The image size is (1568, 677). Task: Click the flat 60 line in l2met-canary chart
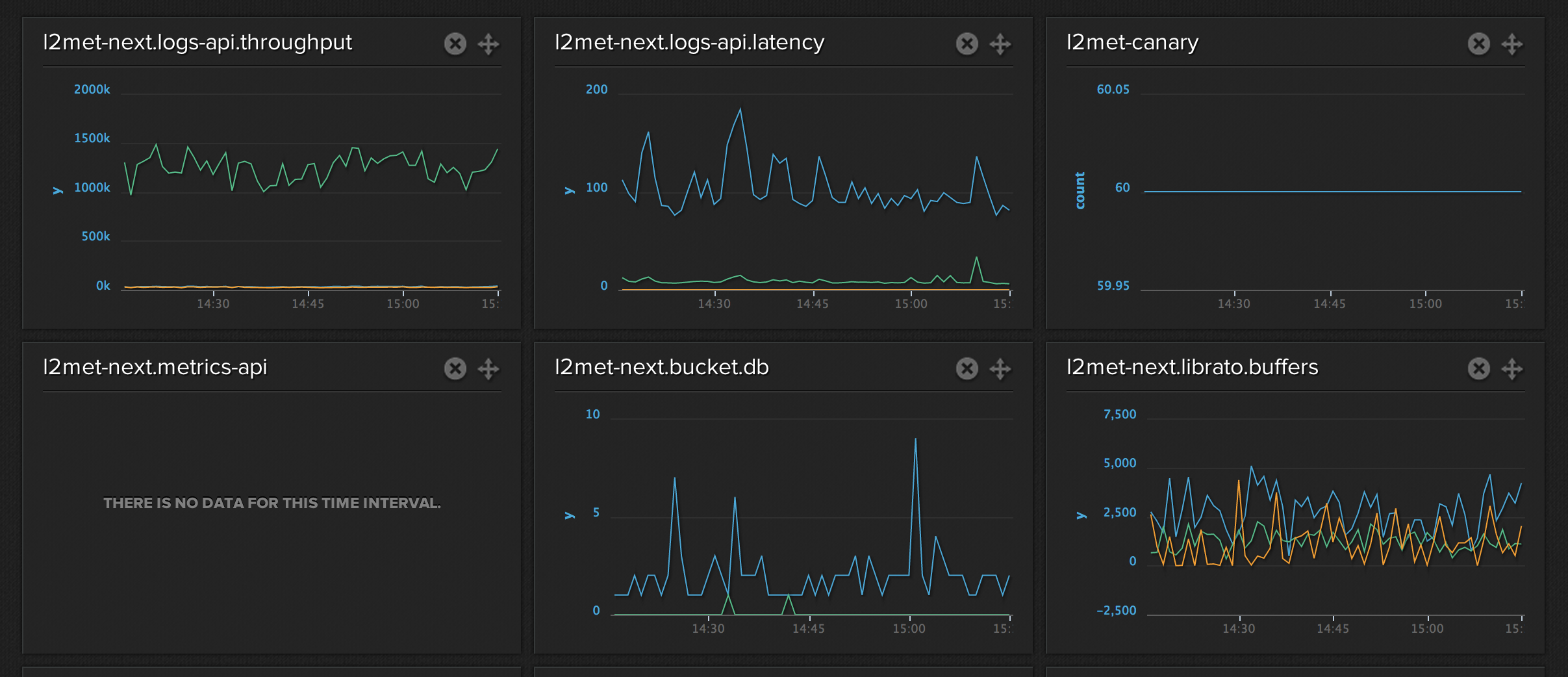point(1332,191)
